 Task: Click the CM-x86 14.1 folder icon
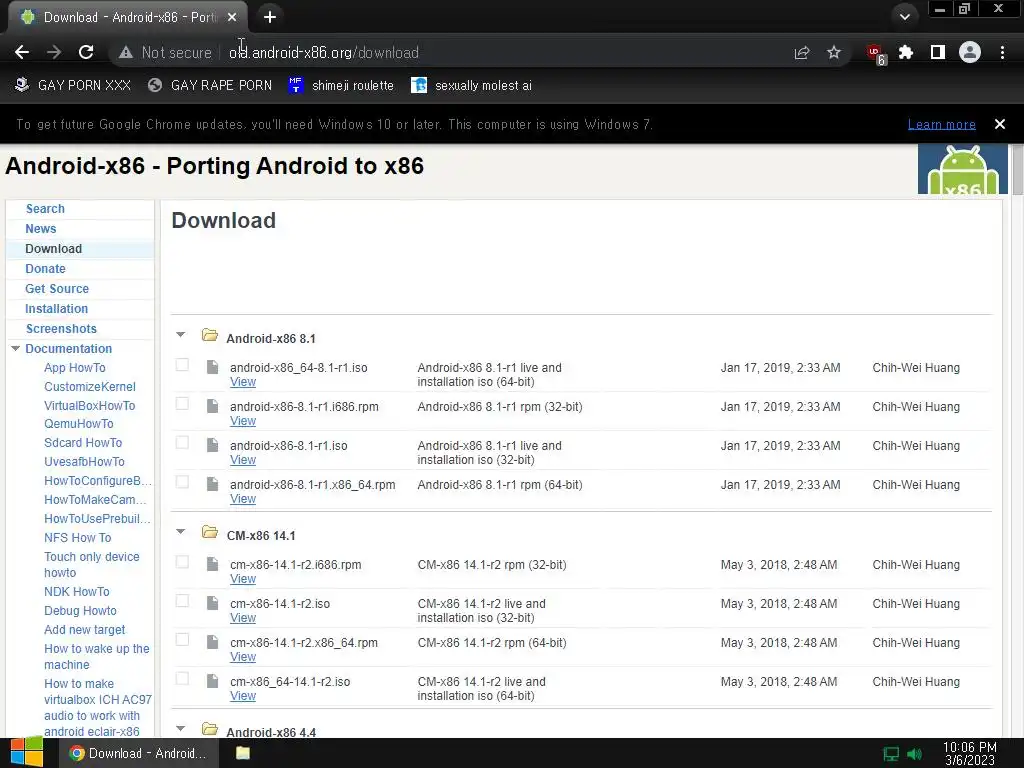pyautogui.click(x=210, y=533)
